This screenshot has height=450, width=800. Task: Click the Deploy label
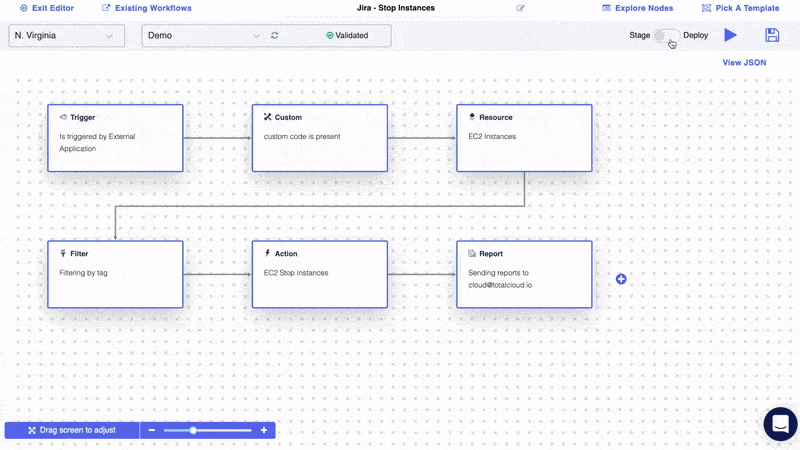click(x=695, y=35)
